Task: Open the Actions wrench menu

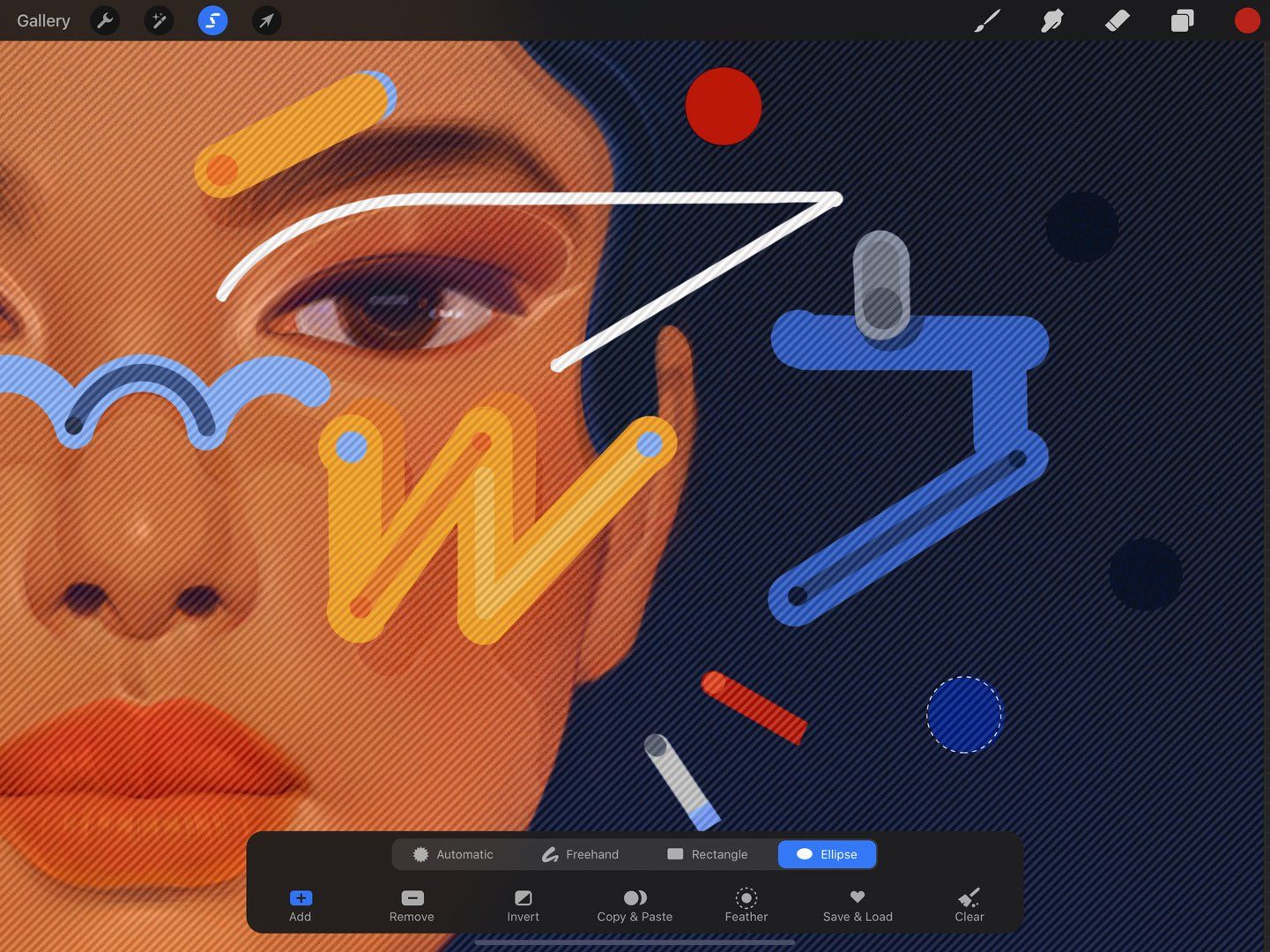Action: [105, 20]
